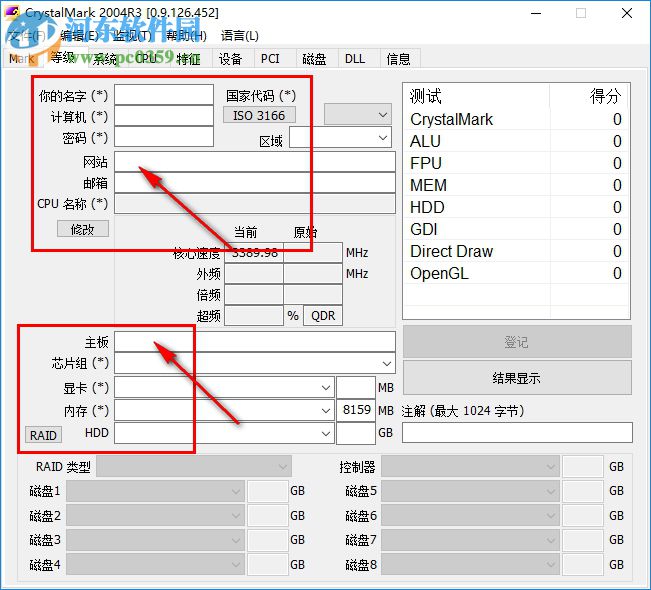Screen dimensions: 651x590
Task: Select the FPU score row
Action: point(516,163)
